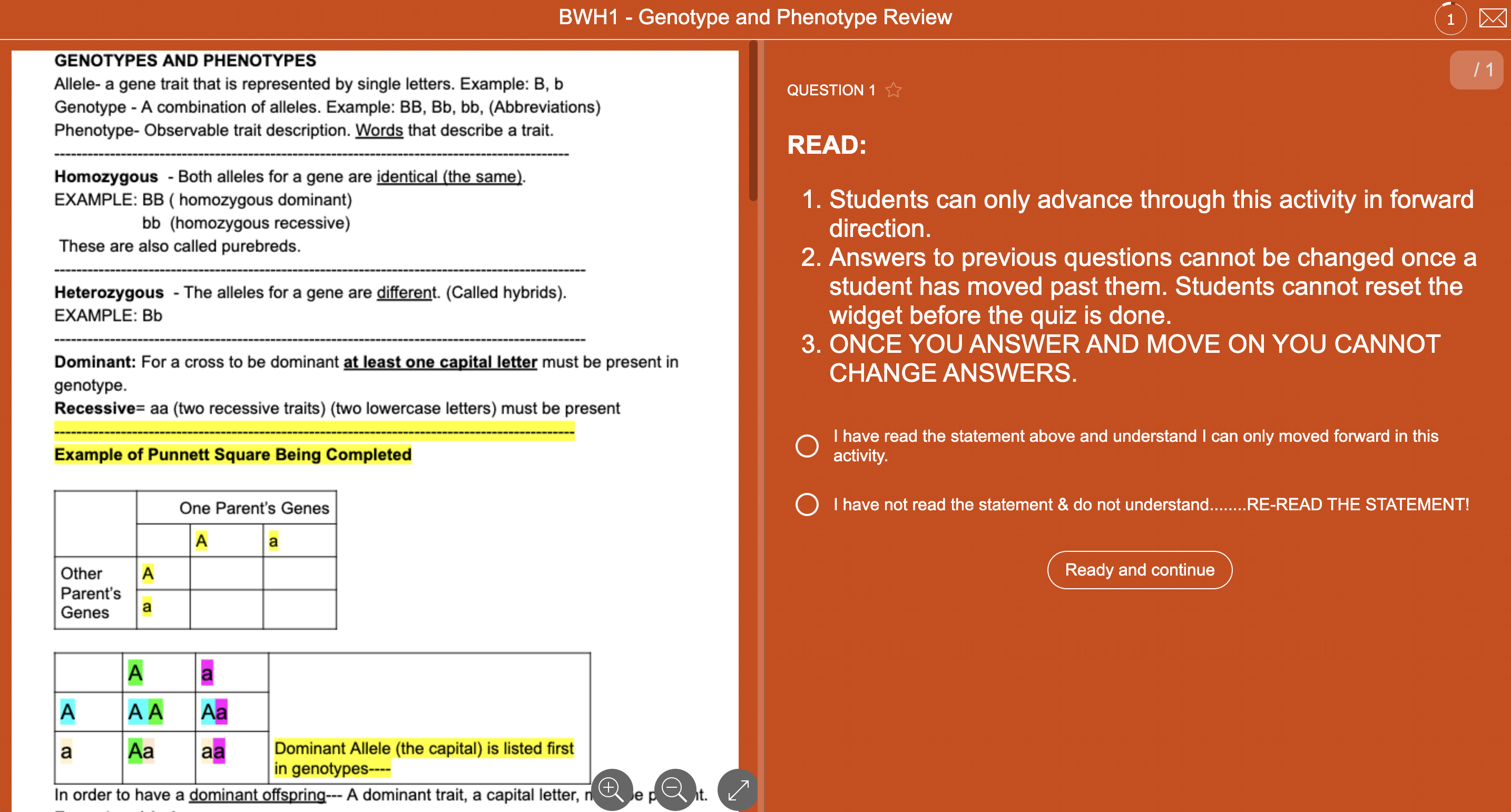Screen dimensions: 1511x812
Task: Click the 'READ:' heading
Action: pos(827,145)
